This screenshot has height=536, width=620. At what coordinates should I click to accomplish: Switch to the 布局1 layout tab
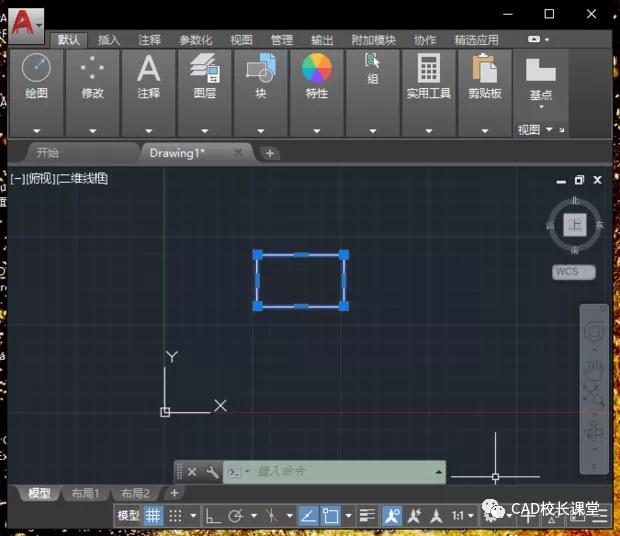[85, 493]
